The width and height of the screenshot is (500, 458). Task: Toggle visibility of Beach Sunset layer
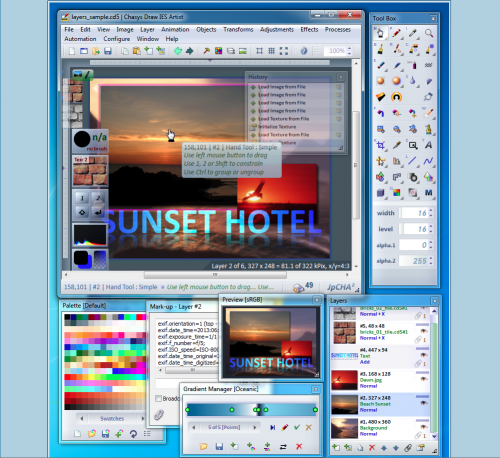click(424, 403)
